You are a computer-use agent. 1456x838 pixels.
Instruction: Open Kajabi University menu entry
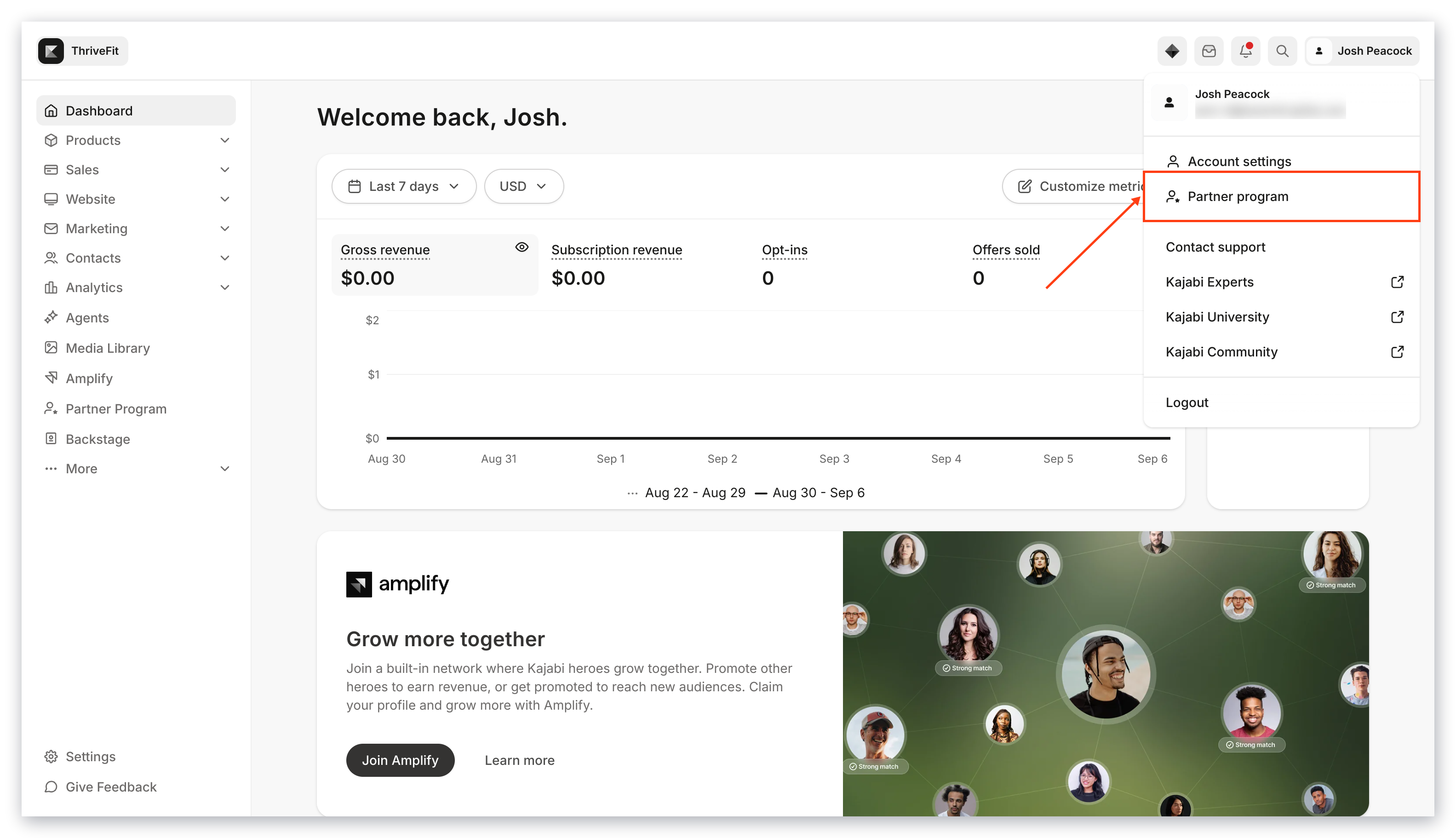click(x=1281, y=316)
